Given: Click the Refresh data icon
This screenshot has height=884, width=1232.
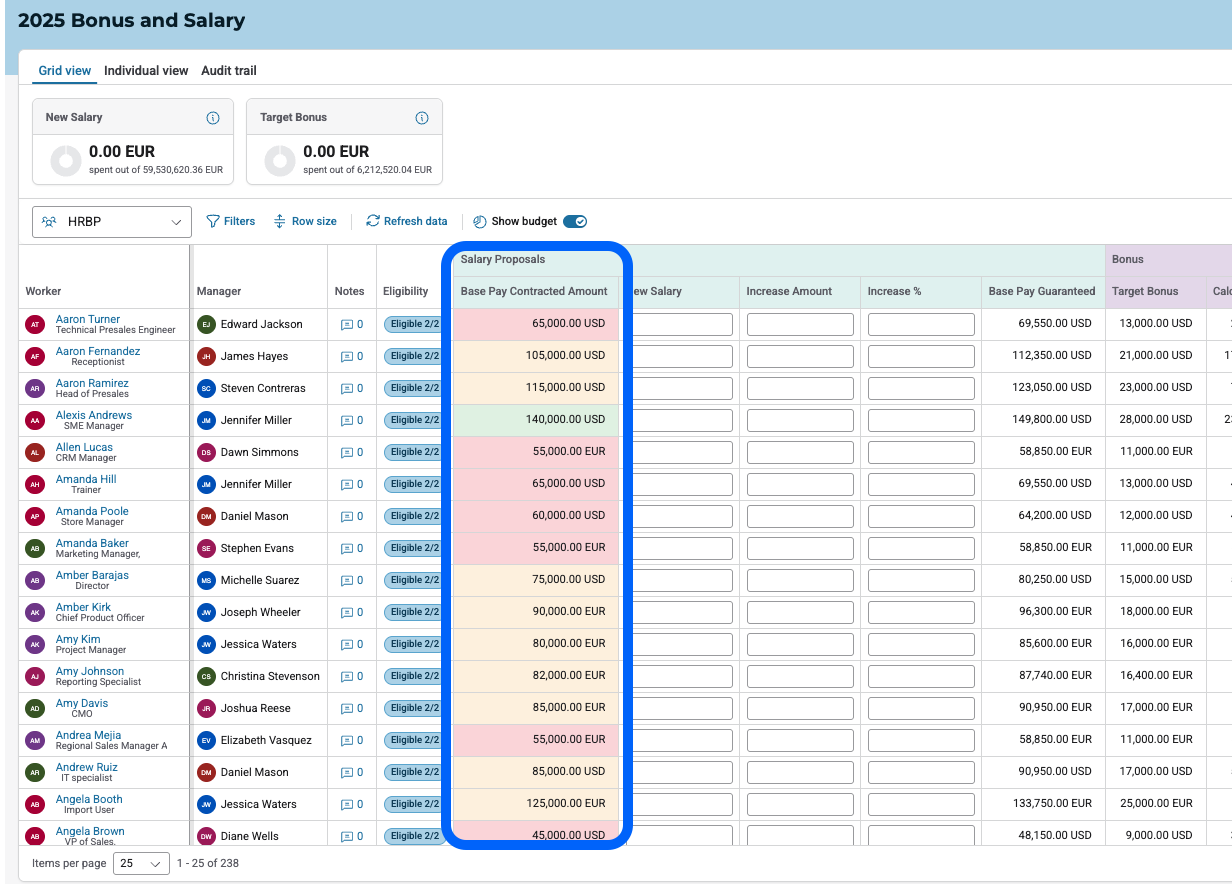Looking at the screenshot, I should (373, 221).
